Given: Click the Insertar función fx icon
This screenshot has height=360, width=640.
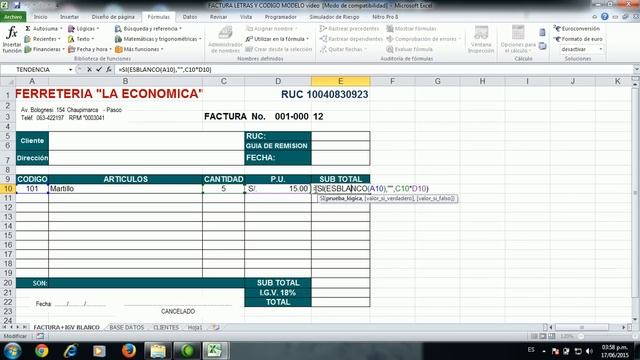Looking at the screenshot, I should [x=12, y=40].
